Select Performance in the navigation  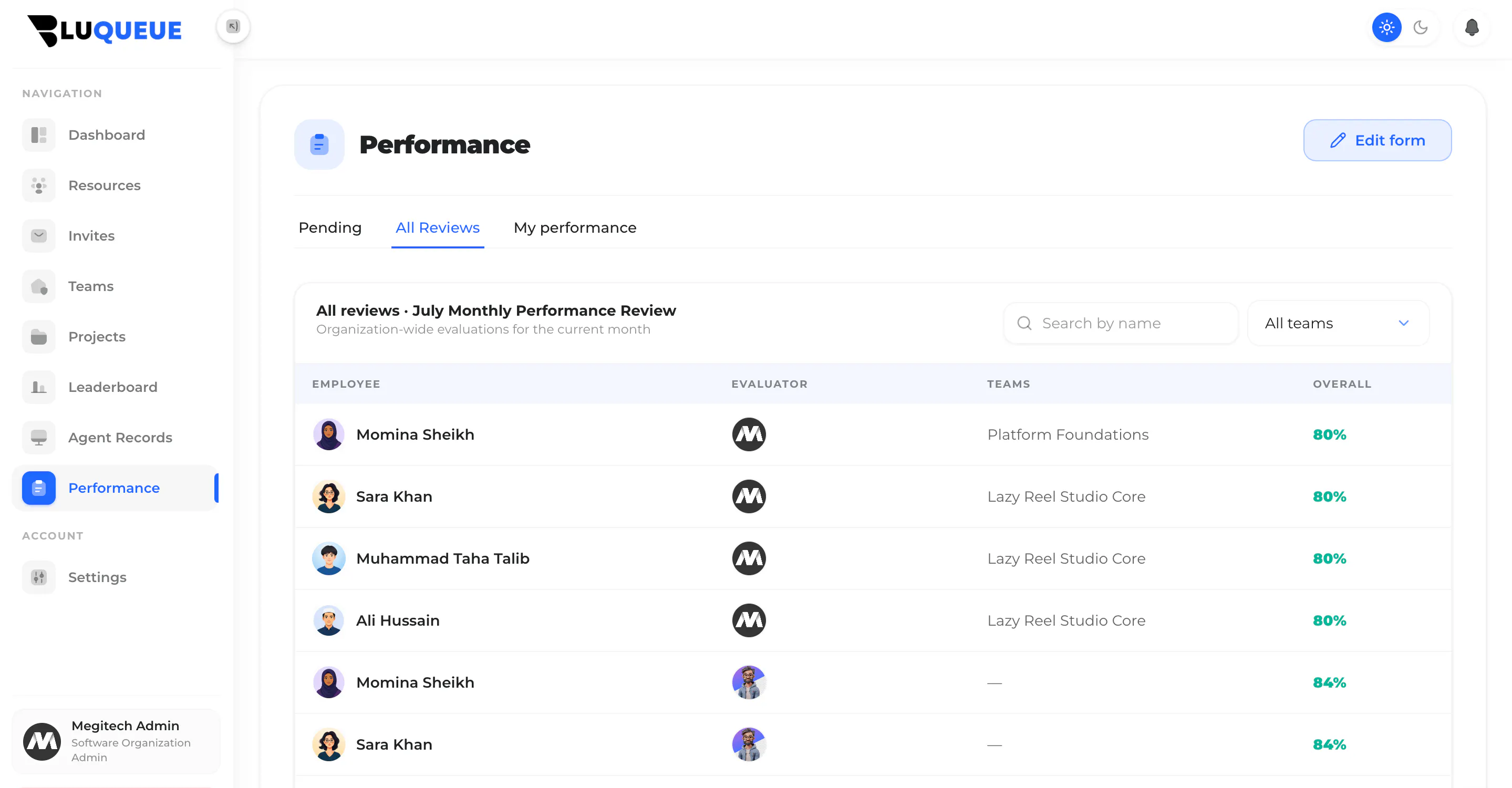(116, 488)
